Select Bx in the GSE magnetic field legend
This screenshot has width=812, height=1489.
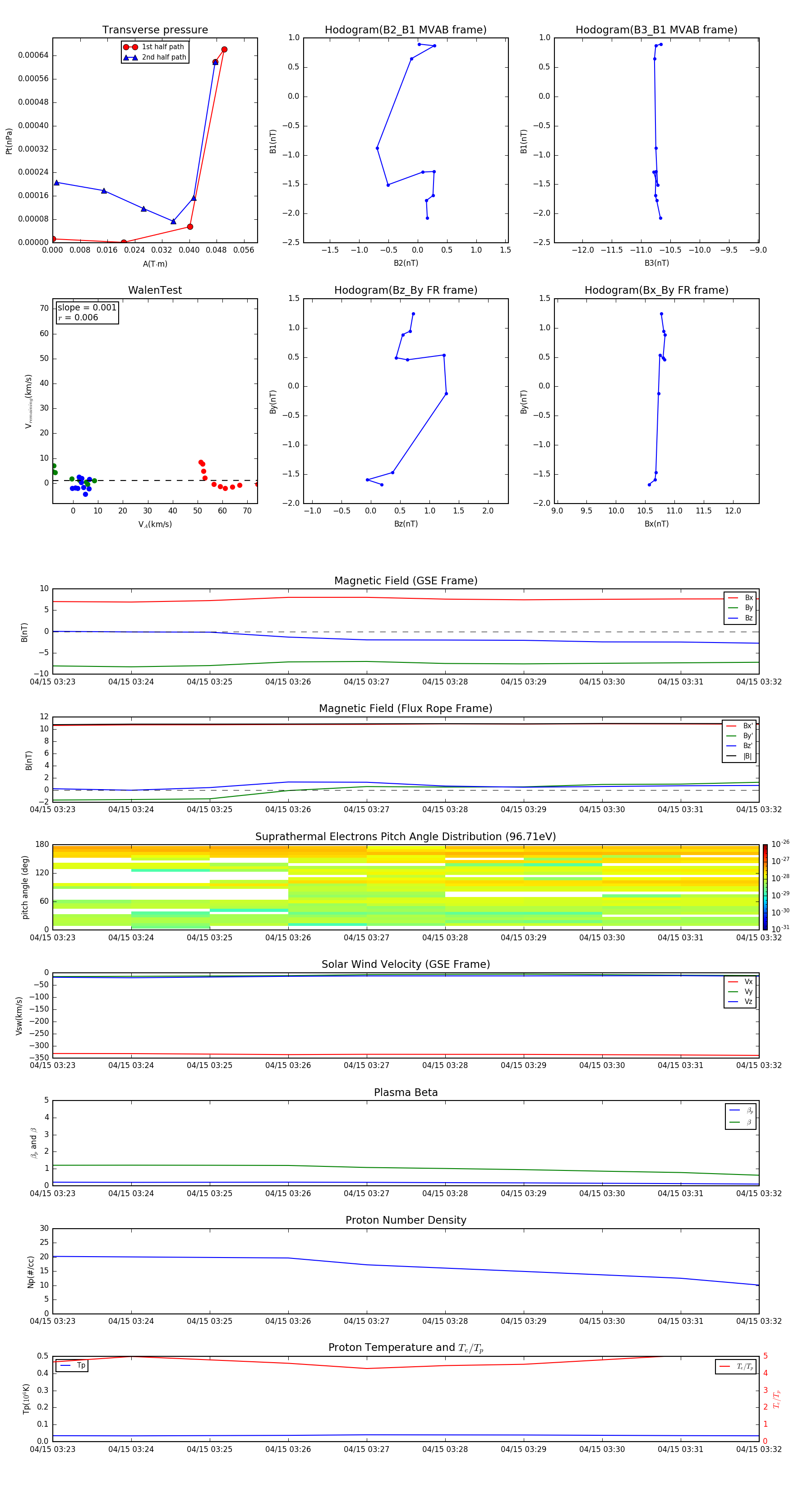tap(740, 598)
